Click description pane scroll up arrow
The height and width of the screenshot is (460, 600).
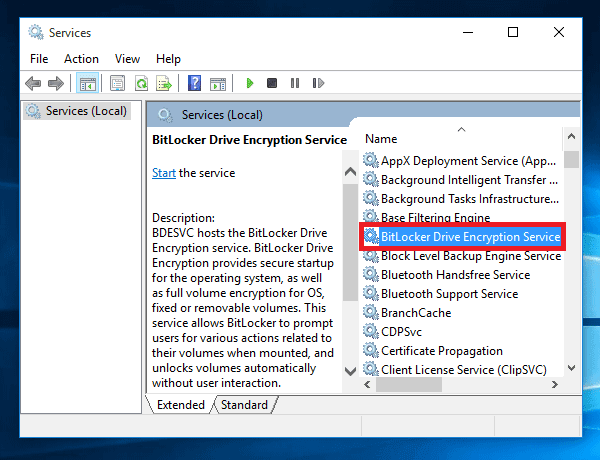tap(351, 171)
